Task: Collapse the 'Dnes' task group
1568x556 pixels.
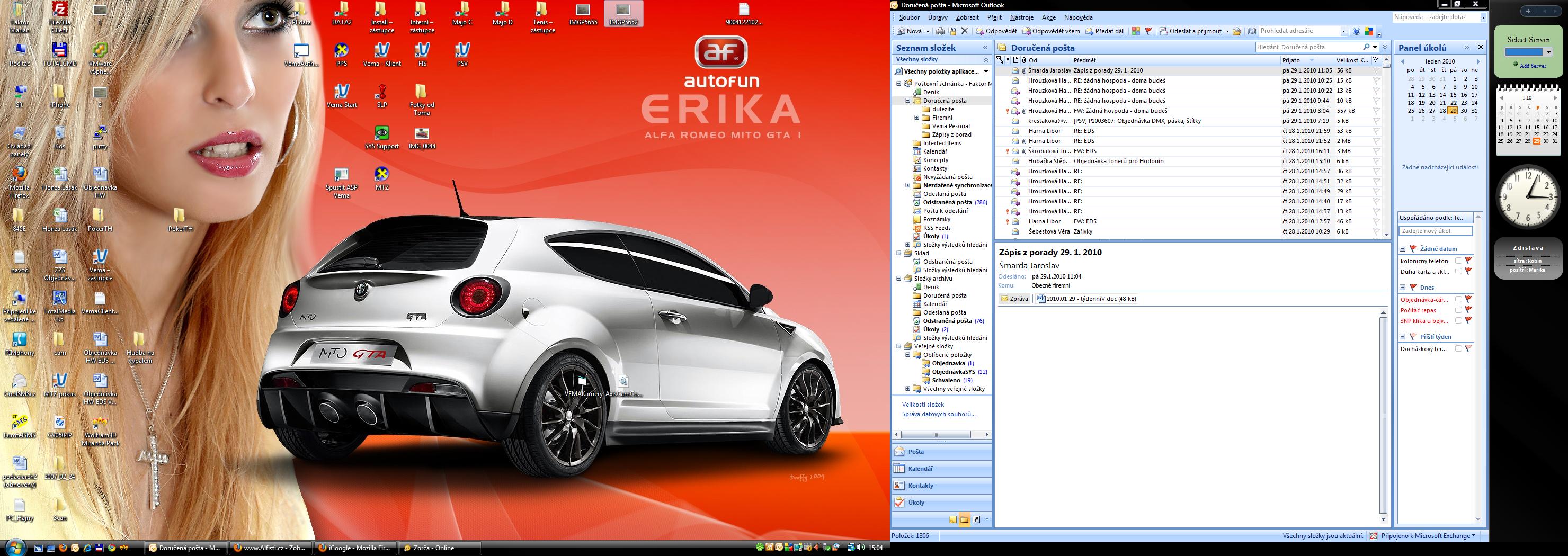Action: pos(1402,287)
